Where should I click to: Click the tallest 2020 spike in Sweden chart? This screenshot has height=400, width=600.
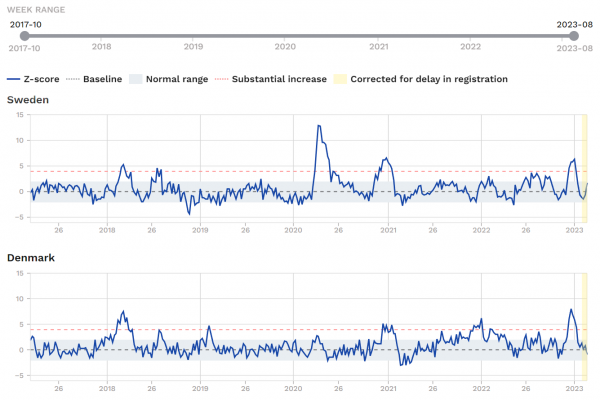click(x=318, y=126)
